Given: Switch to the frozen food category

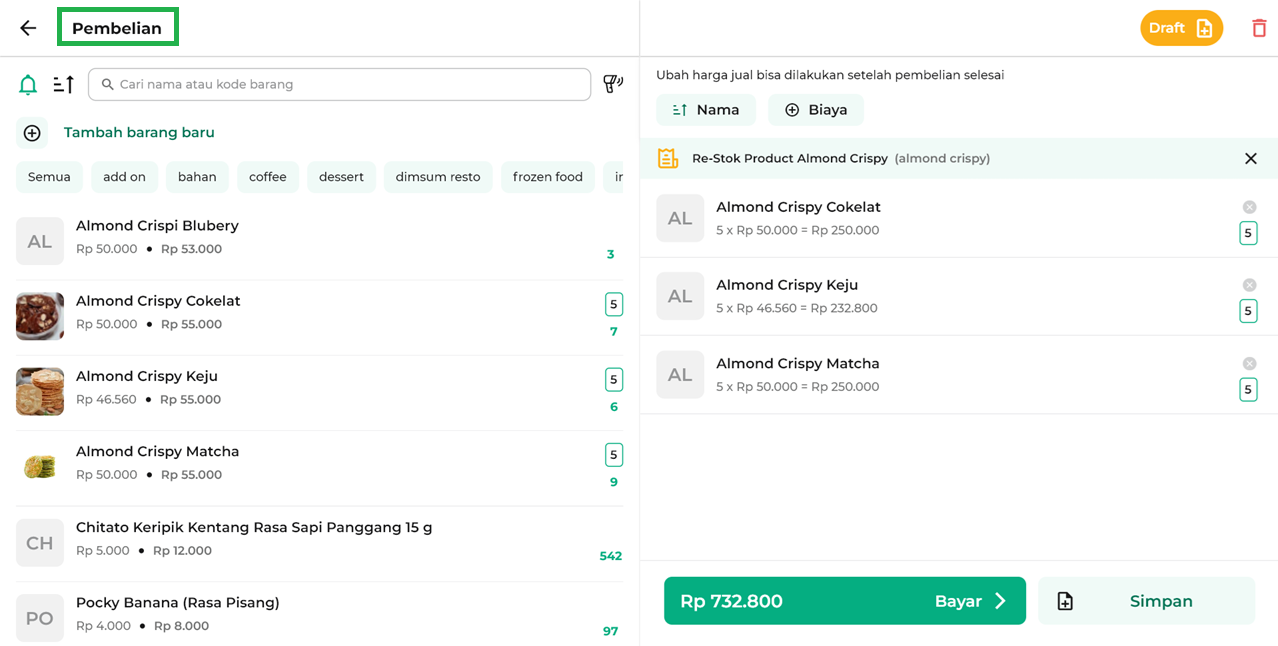Looking at the screenshot, I should coord(547,177).
